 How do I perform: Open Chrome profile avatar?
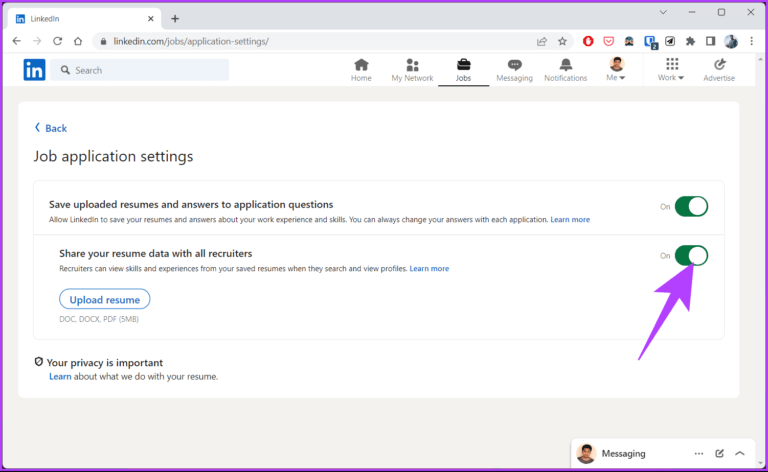pyautogui.click(x=731, y=42)
